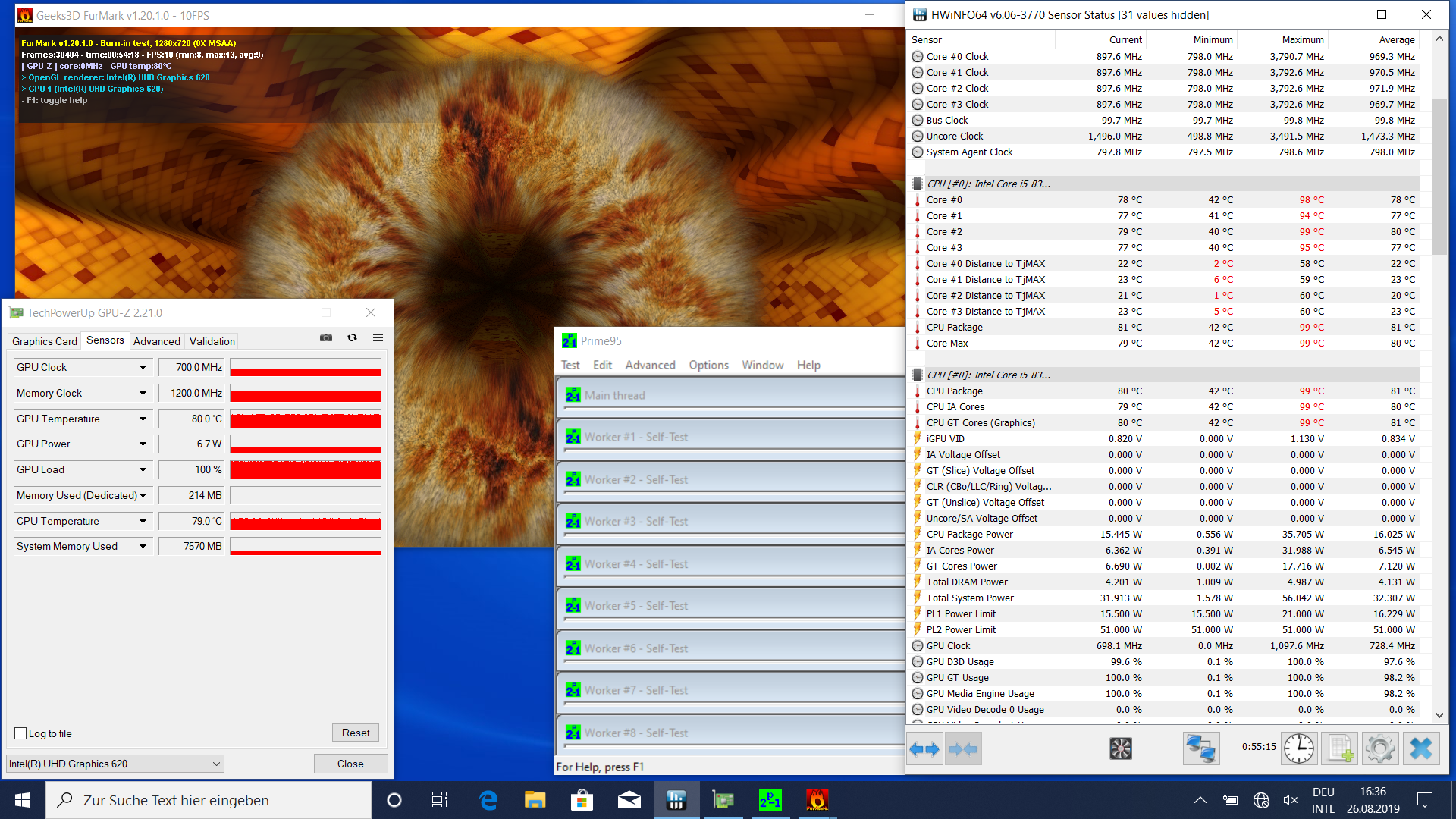Viewport: 1456px width, 819px height.
Task: Open the Microsoft Edge taskbar icon
Action: 488,800
